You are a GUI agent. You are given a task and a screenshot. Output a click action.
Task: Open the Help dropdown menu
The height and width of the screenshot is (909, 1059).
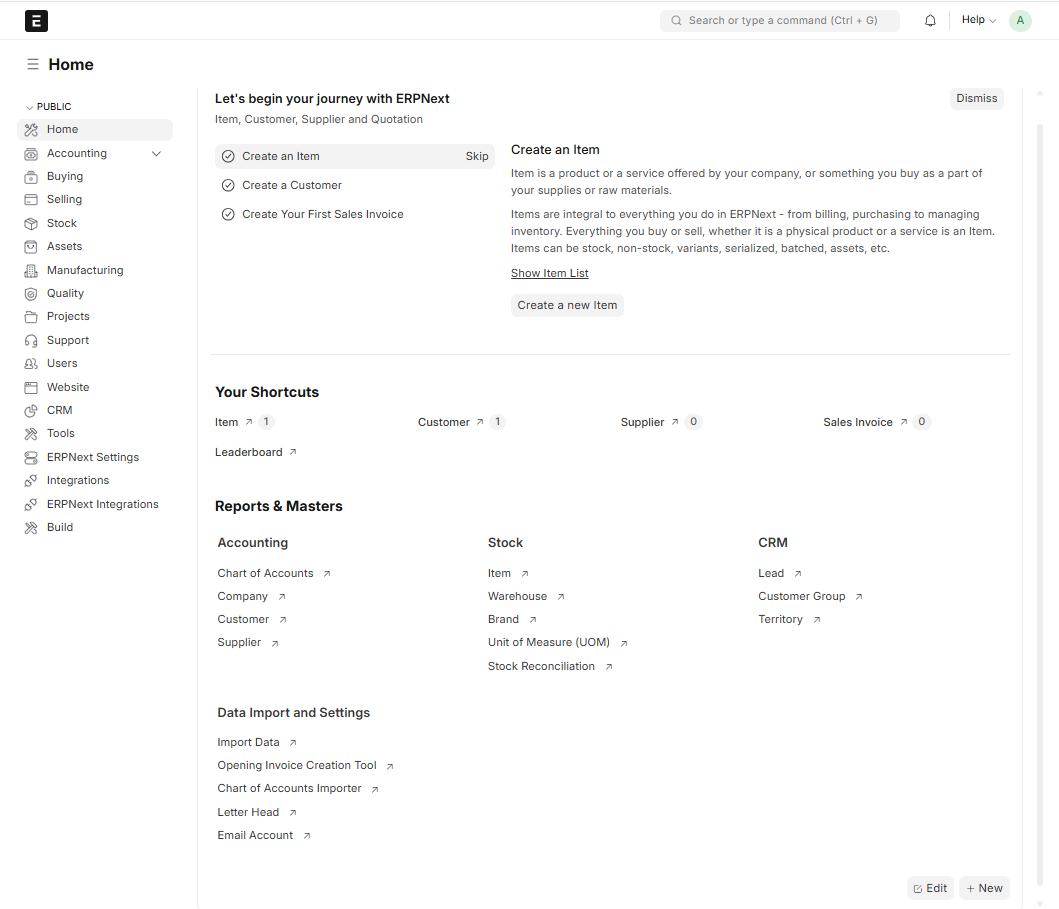[979, 20]
